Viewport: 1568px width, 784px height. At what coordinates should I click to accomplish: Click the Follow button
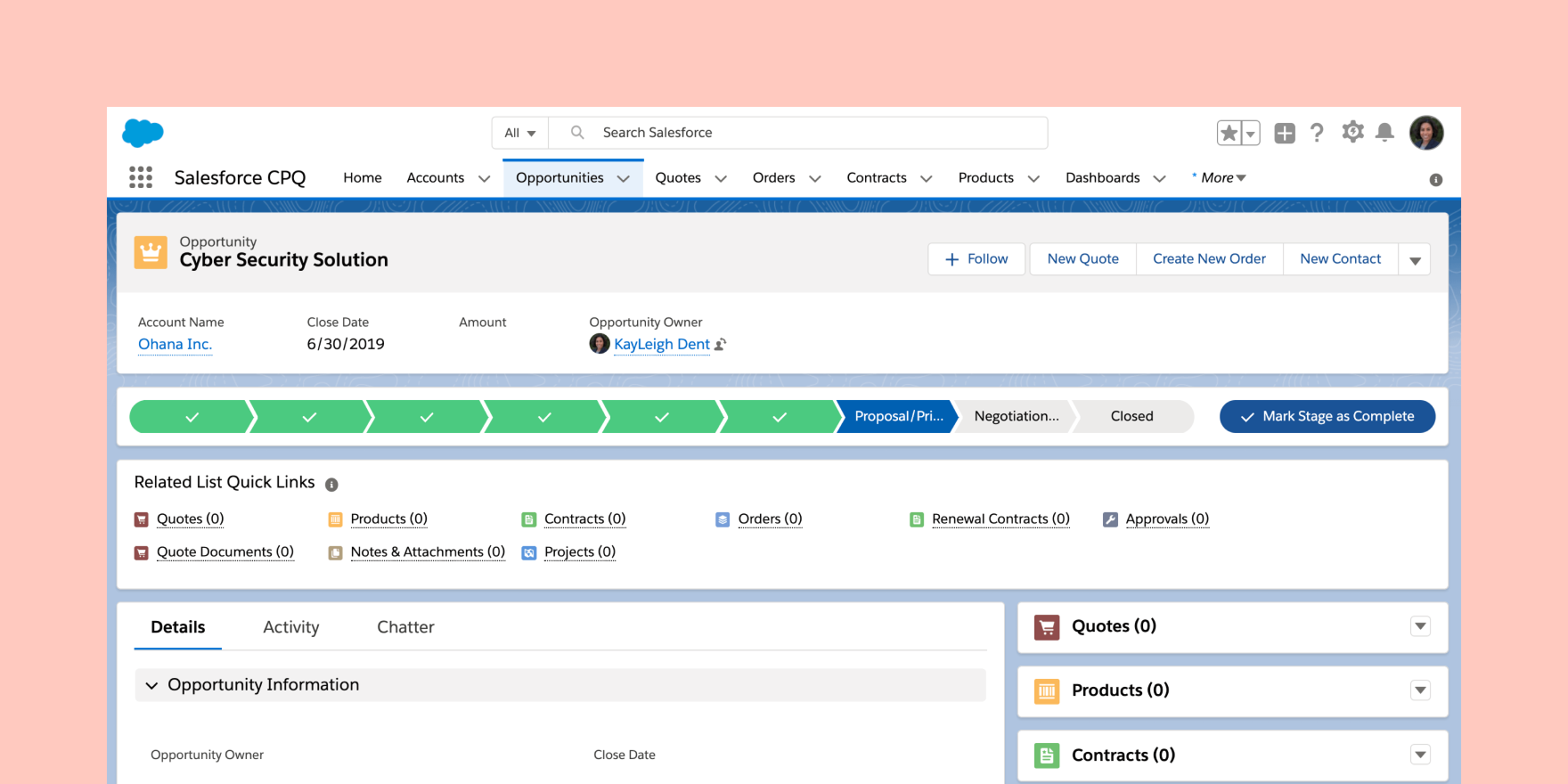point(976,259)
